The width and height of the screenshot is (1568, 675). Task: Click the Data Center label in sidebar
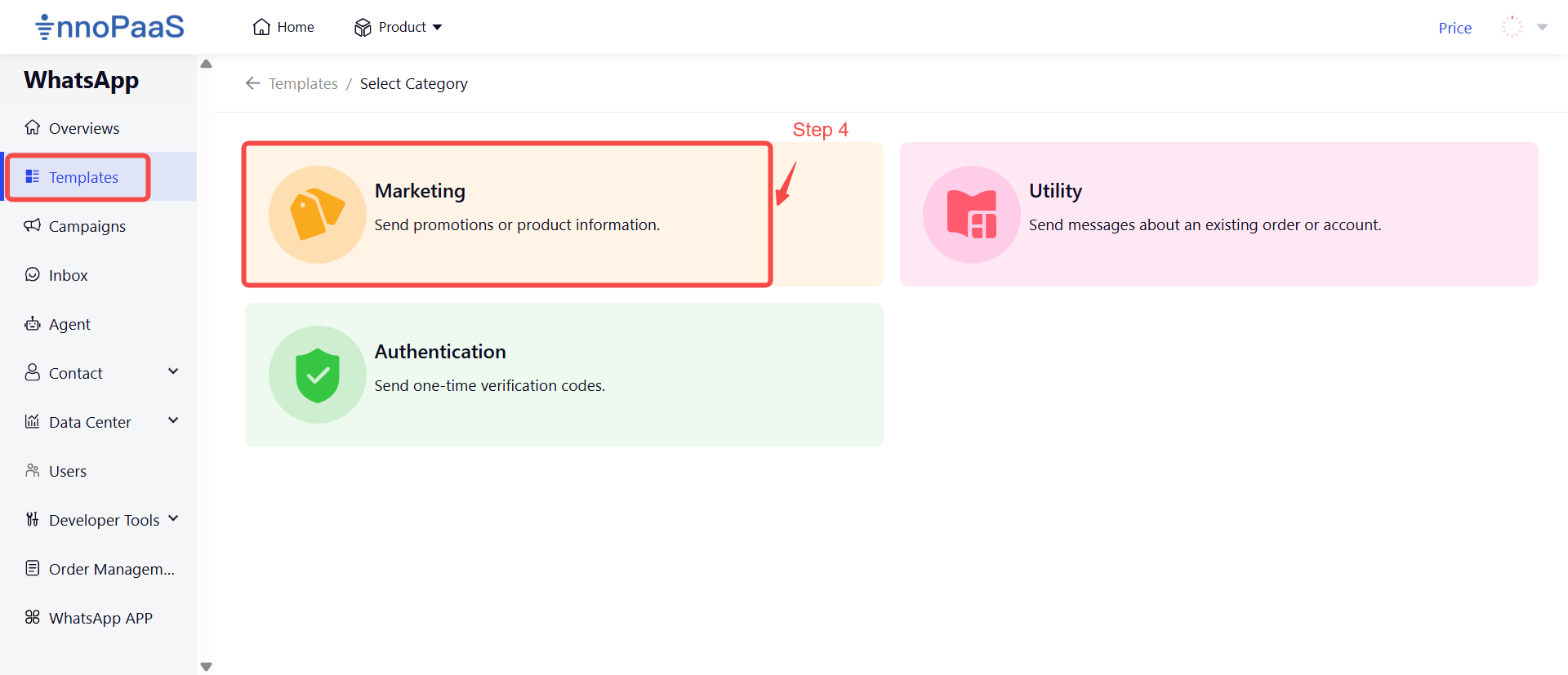(x=90, y=422)
